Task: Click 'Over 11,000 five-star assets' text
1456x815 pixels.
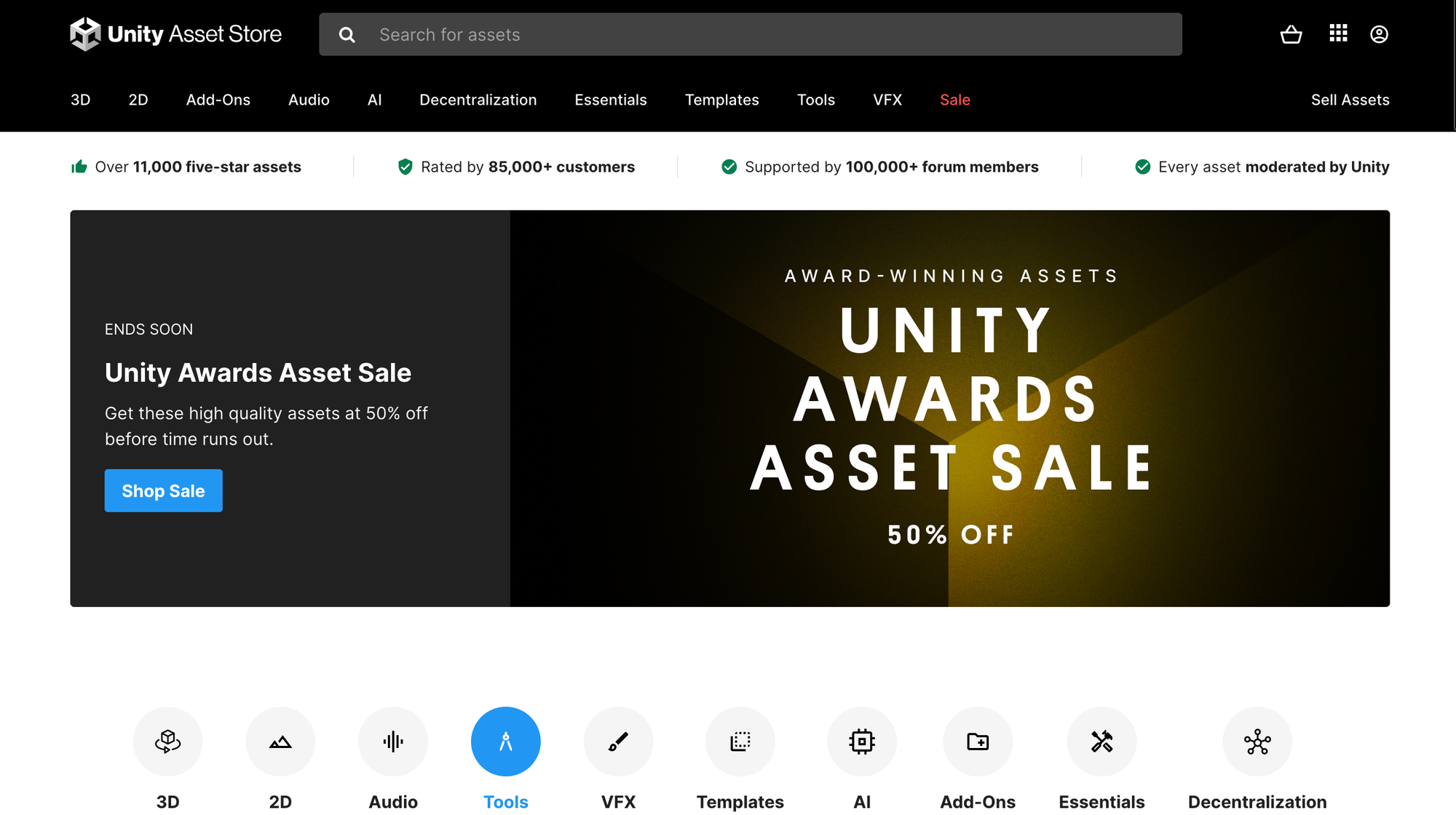Action: click(x=198, y=167)
